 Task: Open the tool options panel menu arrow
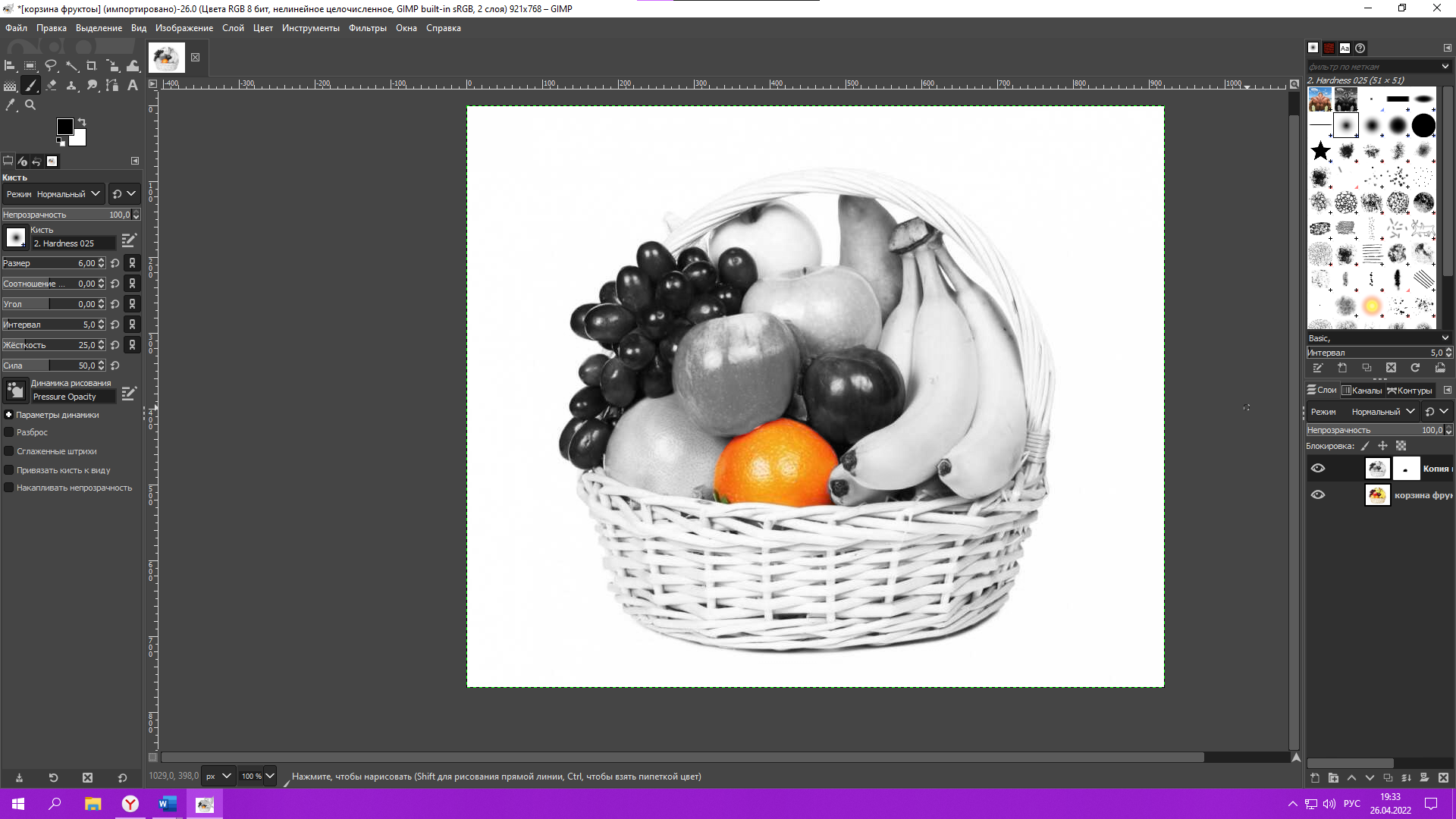click(x=135, y=161)
